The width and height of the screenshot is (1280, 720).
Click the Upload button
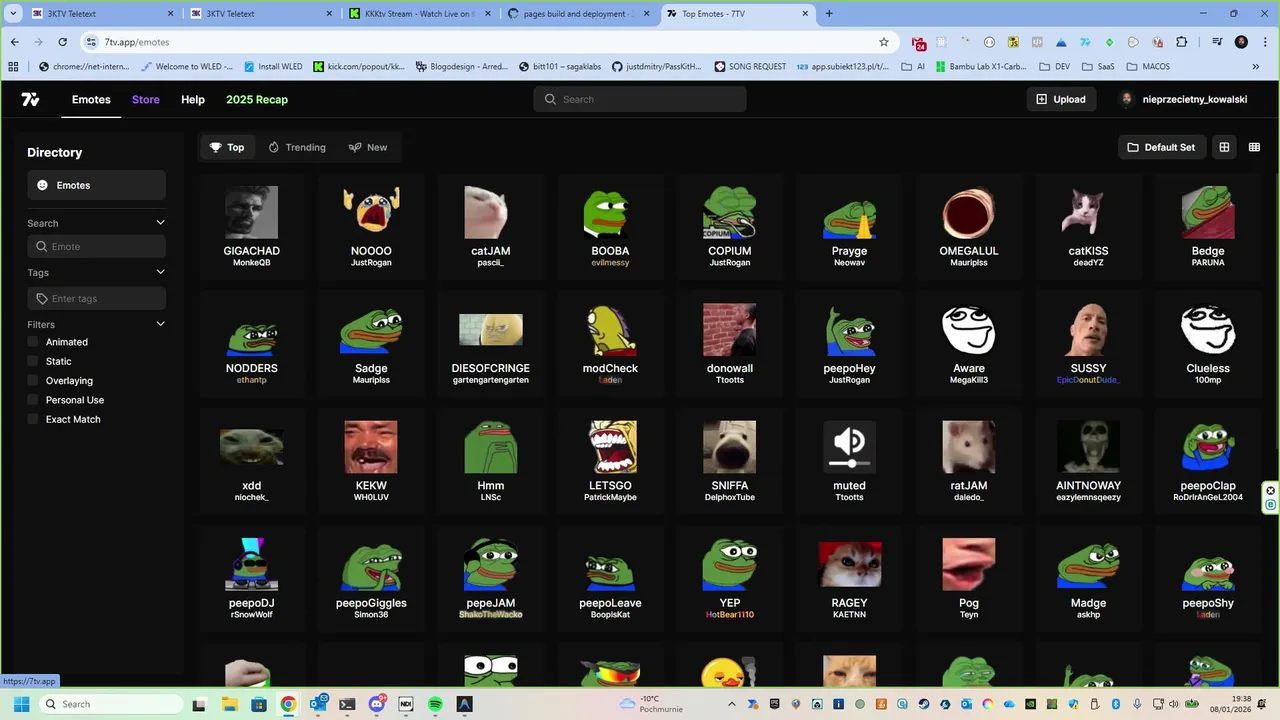(1061, 99)
